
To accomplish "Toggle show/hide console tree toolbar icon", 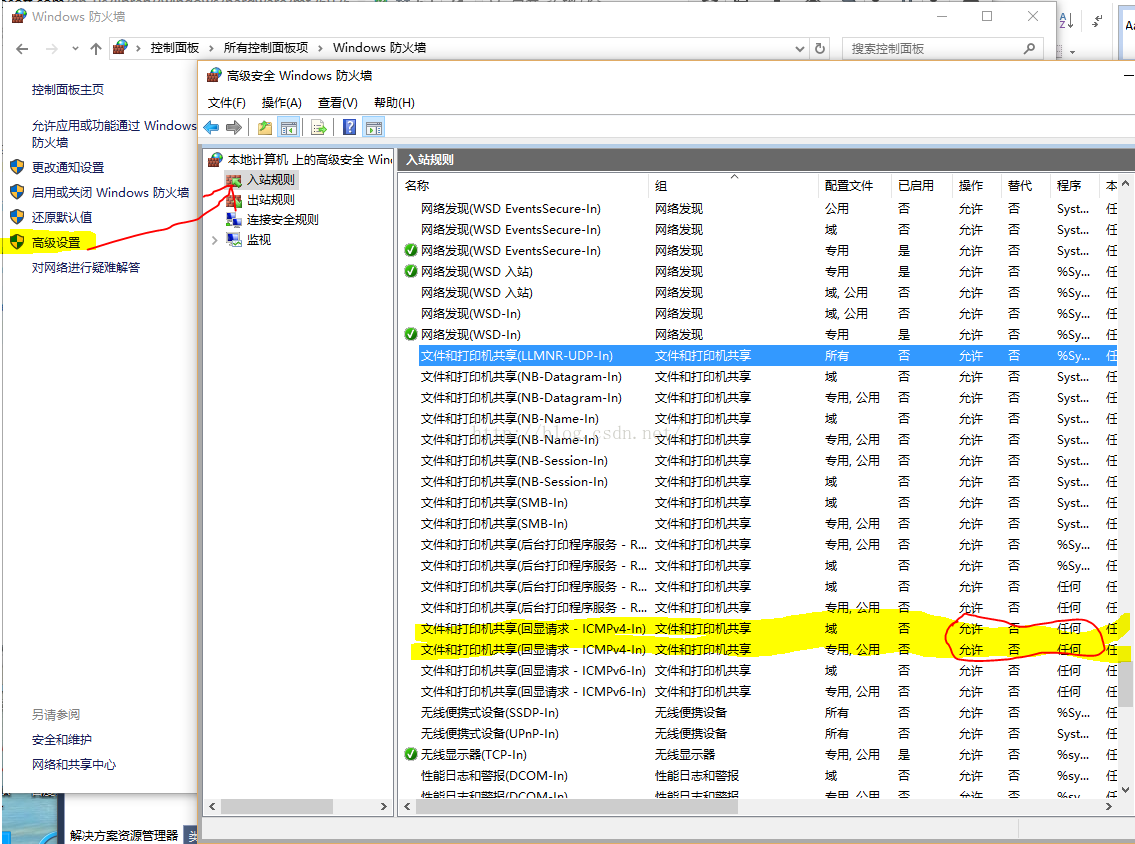I will 289,128.
